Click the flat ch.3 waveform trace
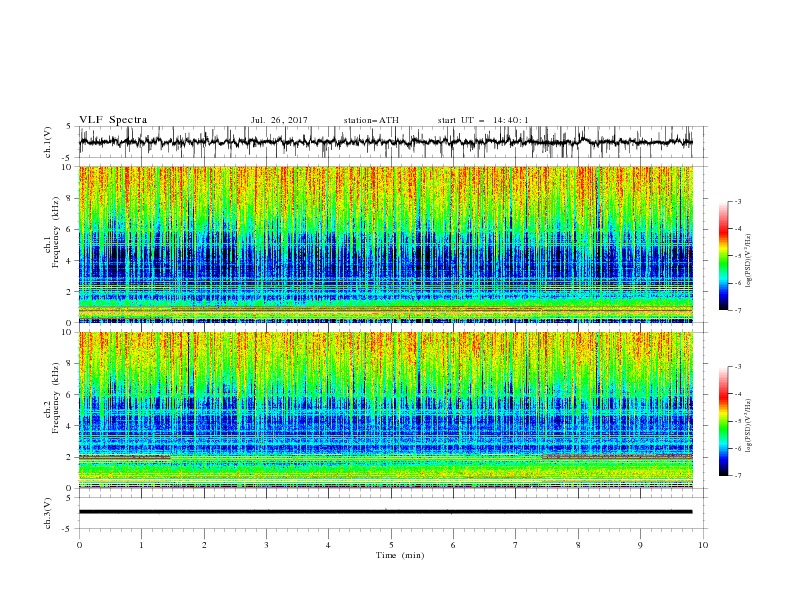This screenshot has height=612, width=792. [385, 512]
